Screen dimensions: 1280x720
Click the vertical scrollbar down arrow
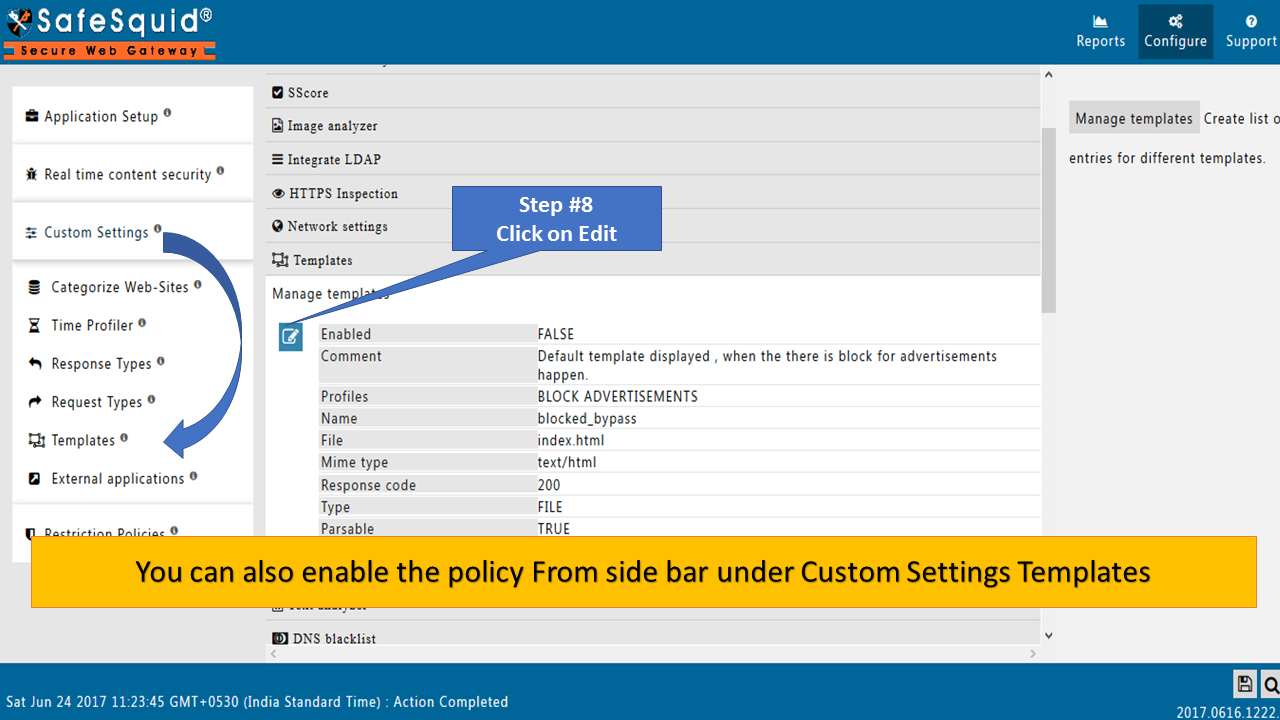point(1048,635)
